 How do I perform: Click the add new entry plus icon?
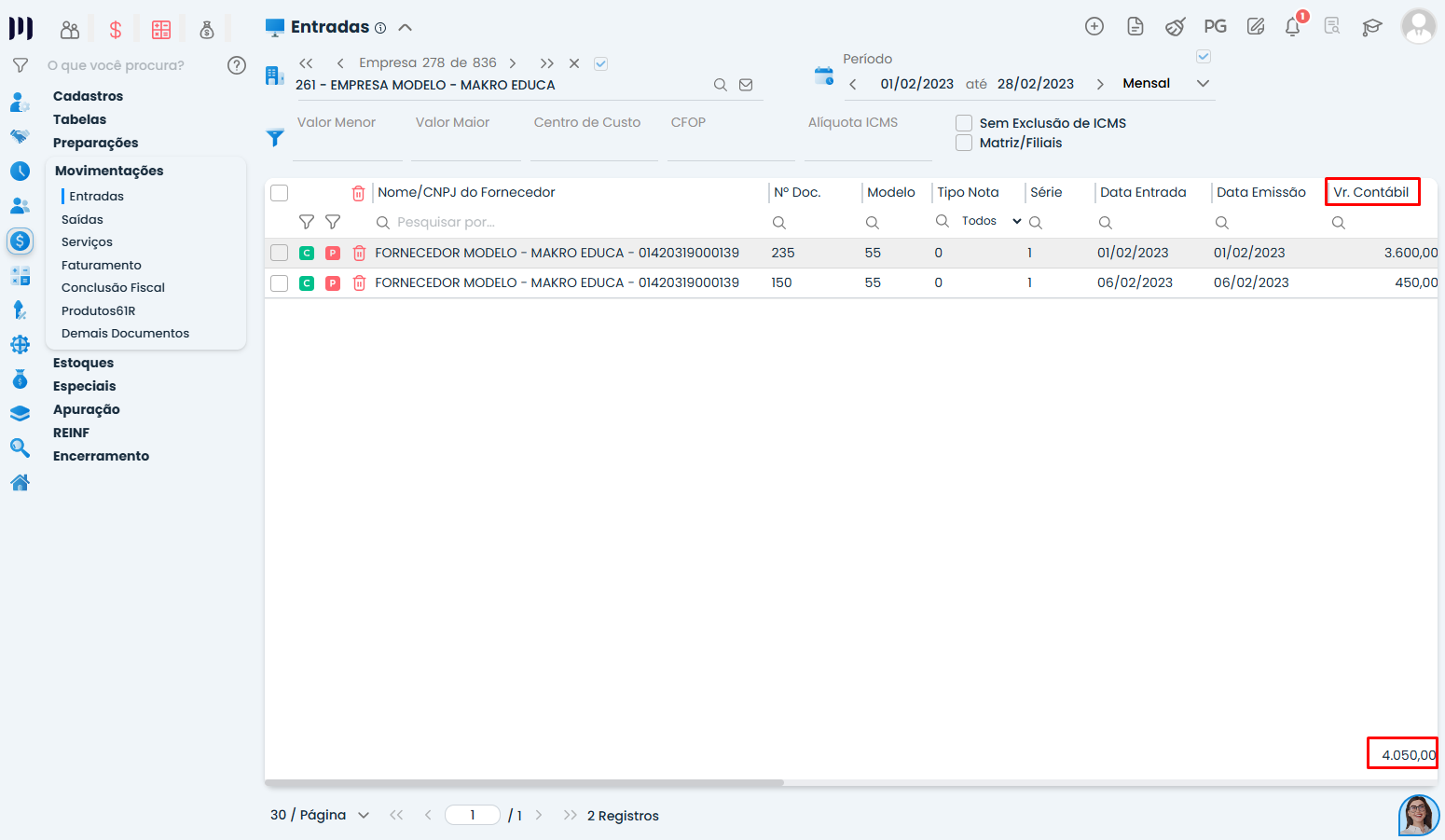pos(1094,27)
